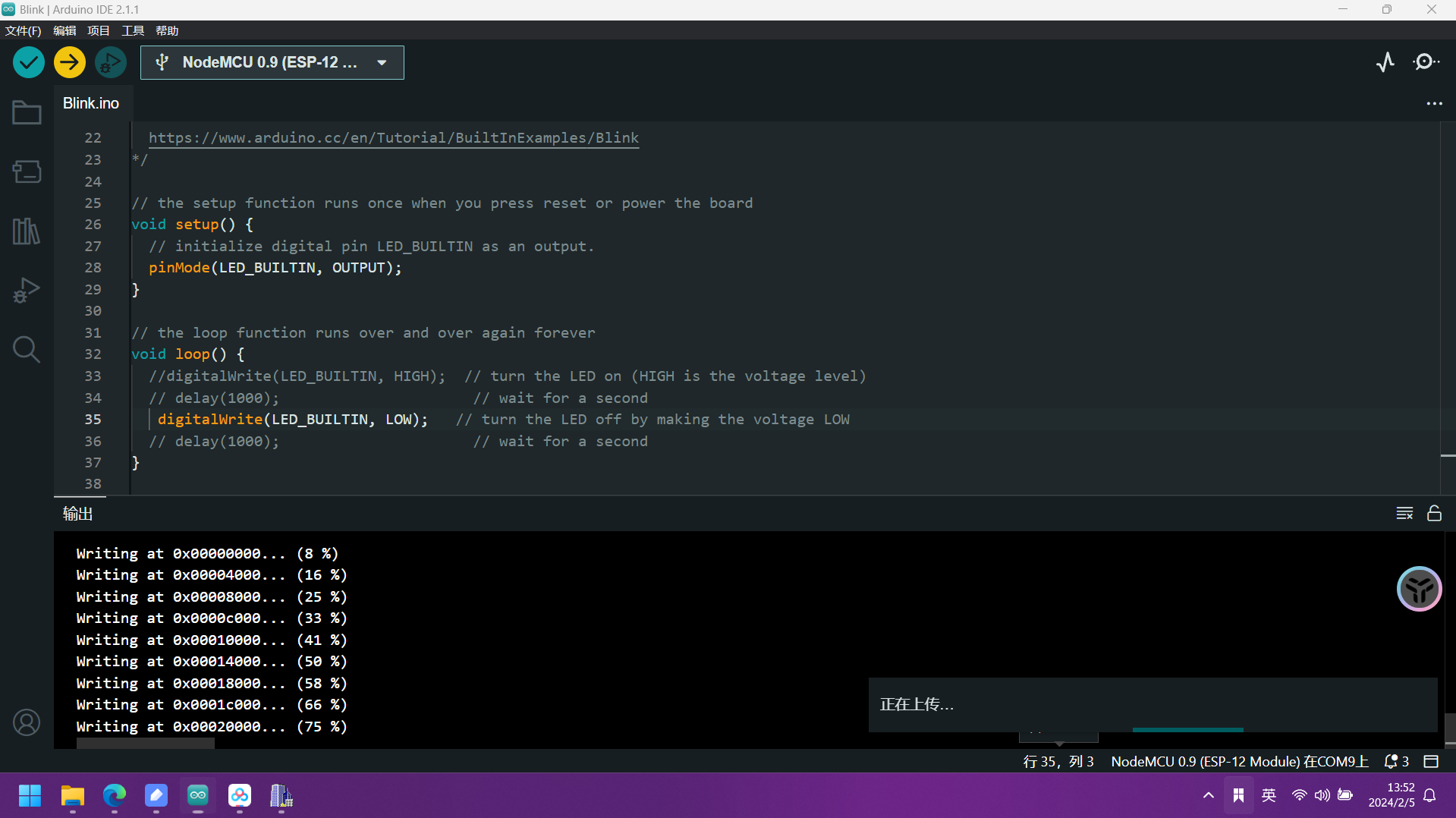Open the 帮助 menu

[x=167, y=30]
